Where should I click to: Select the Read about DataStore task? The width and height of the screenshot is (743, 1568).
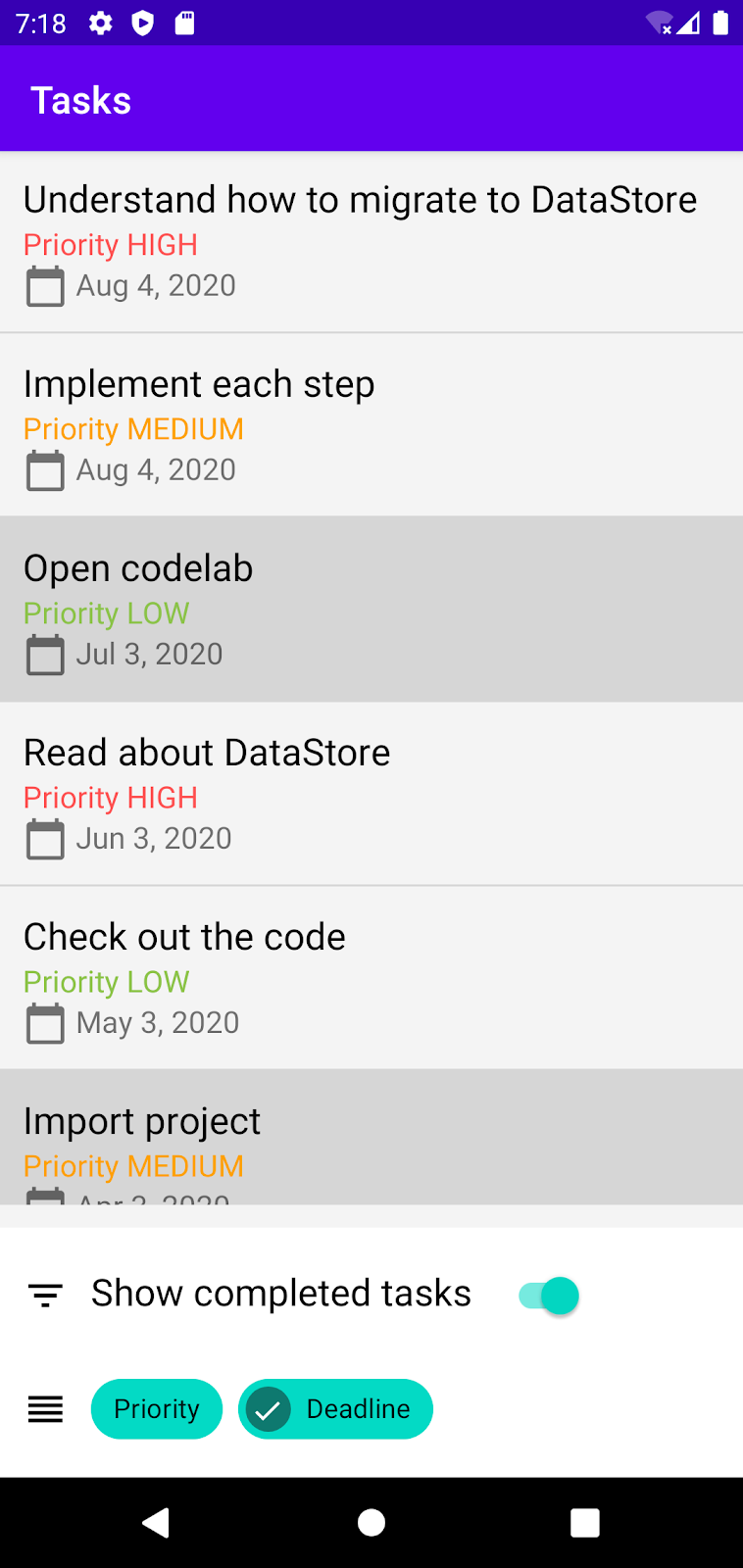(x=207, y=753)
